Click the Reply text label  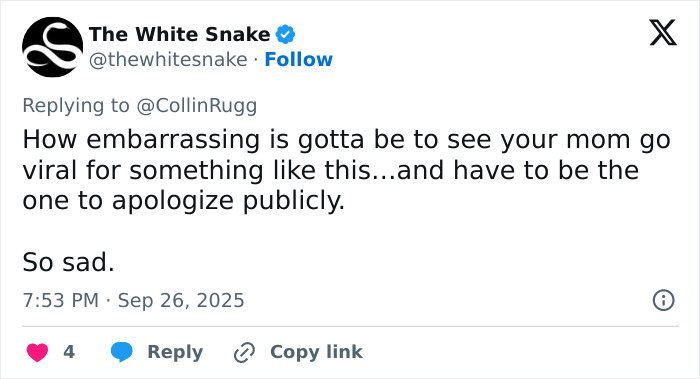[175, 352]
